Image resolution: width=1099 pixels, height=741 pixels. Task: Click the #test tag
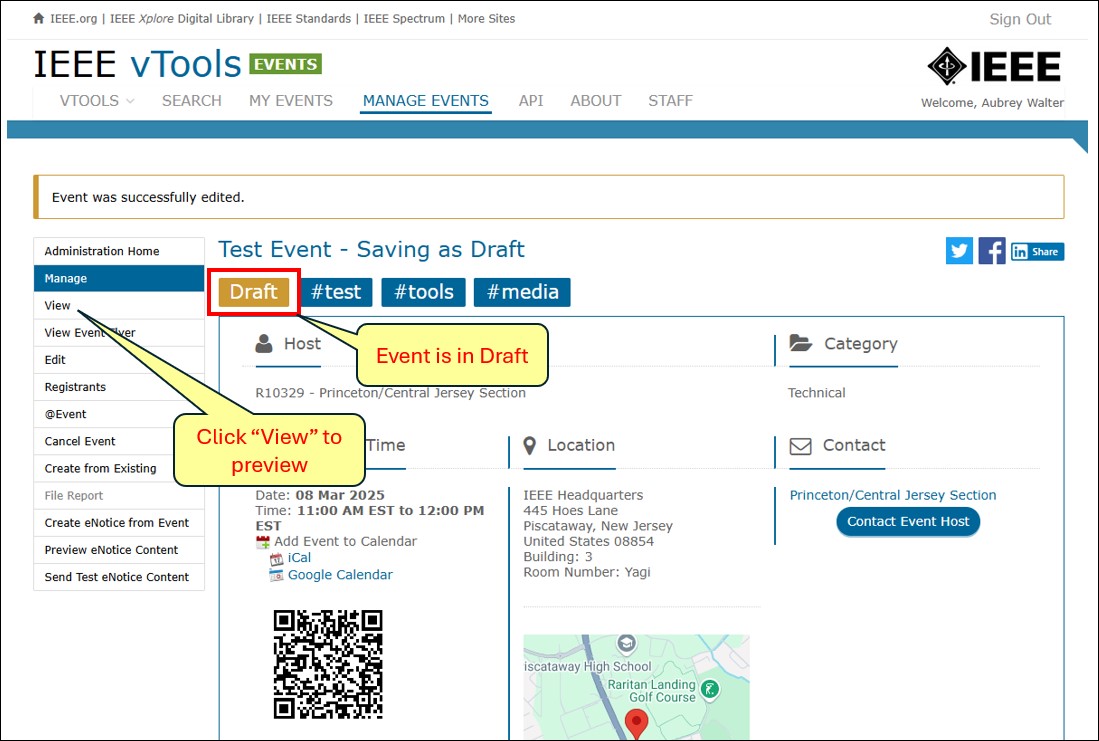336,292
